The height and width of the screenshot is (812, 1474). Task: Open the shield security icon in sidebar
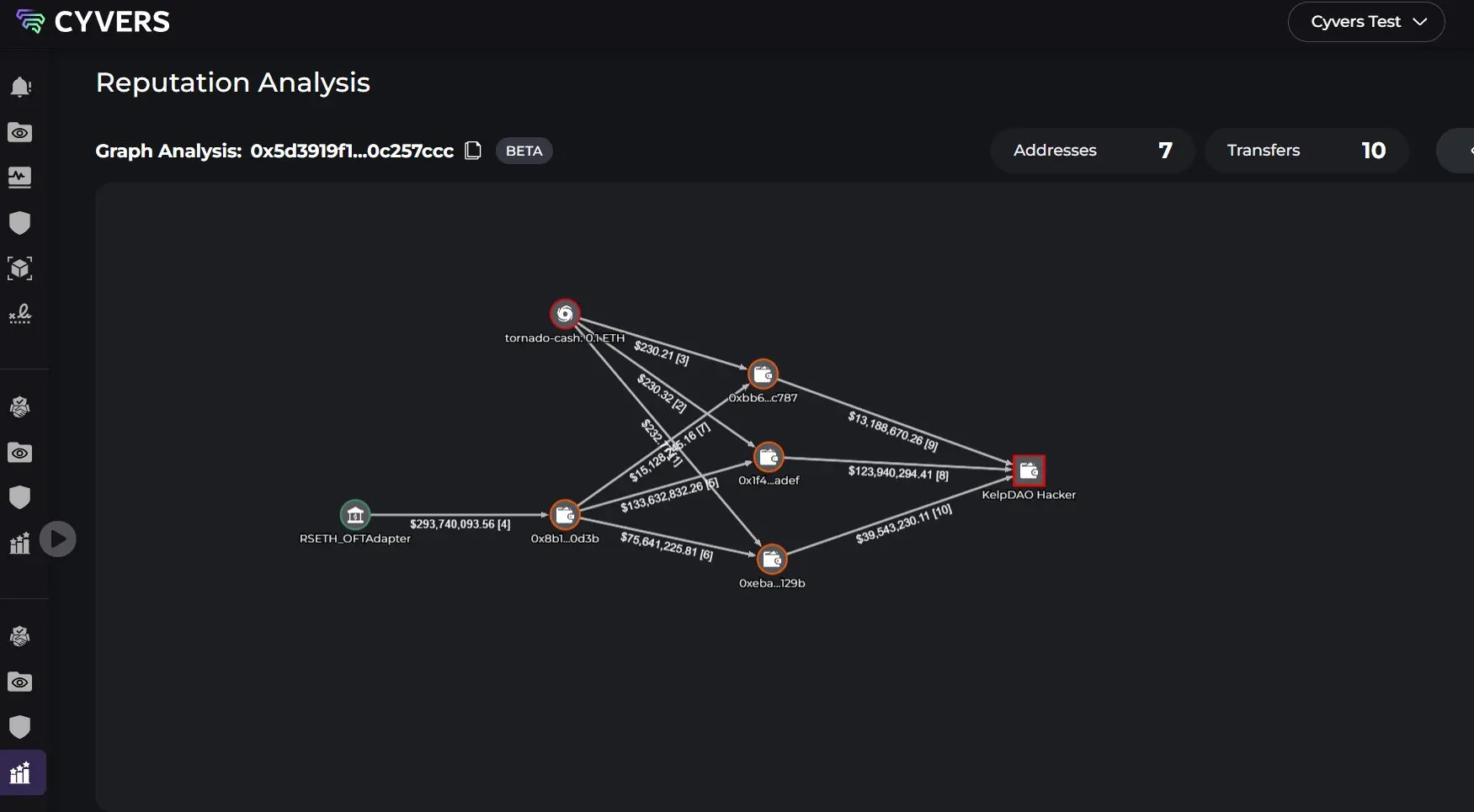(20, 223)
